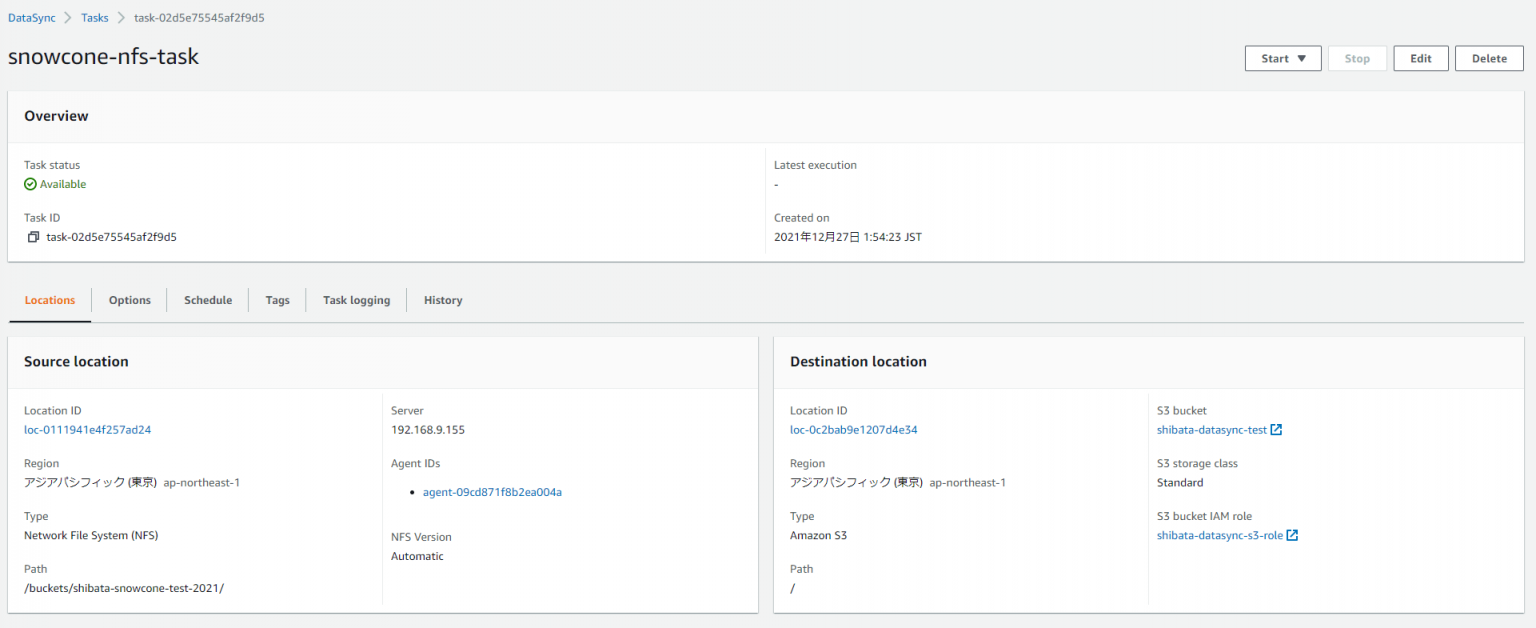Open the Task logging tab
This screenshot has height=628, width=1536.
(356, 300)
